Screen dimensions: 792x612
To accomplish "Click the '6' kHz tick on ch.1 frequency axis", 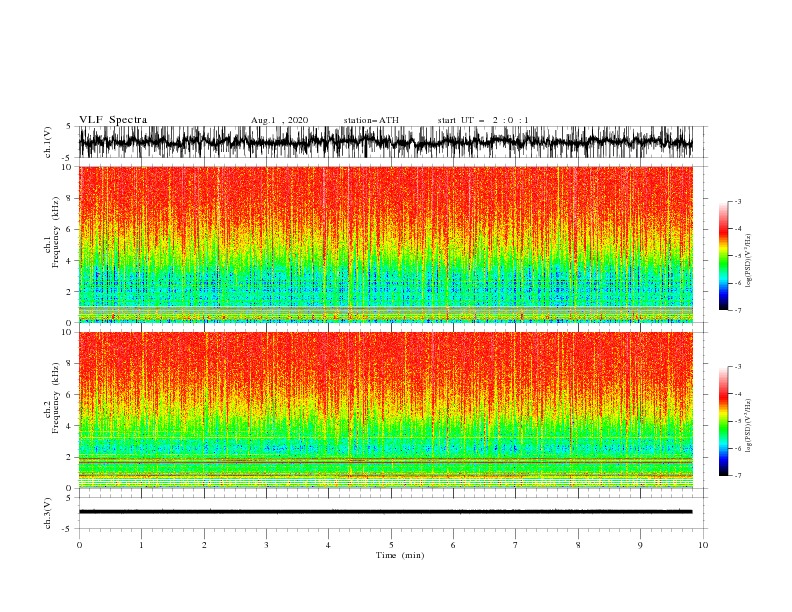I will (70, 229).
